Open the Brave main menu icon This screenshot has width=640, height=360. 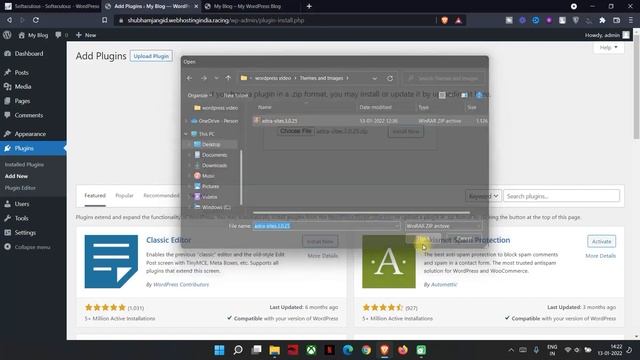point(631,20)
